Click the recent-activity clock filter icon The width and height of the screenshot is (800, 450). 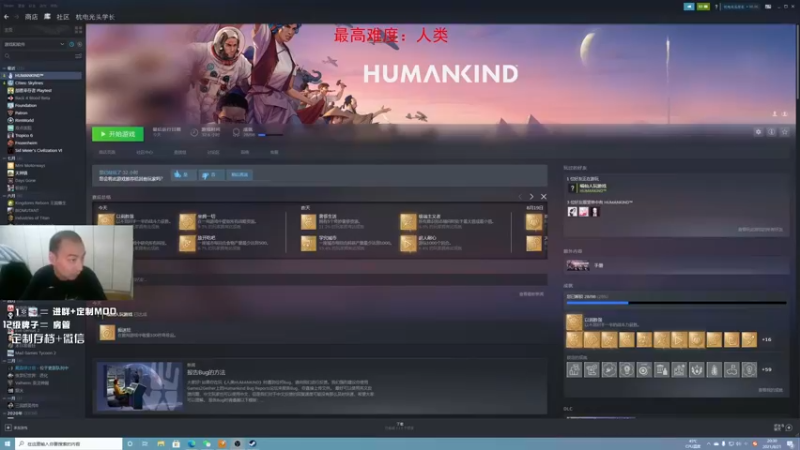(71, 44)
